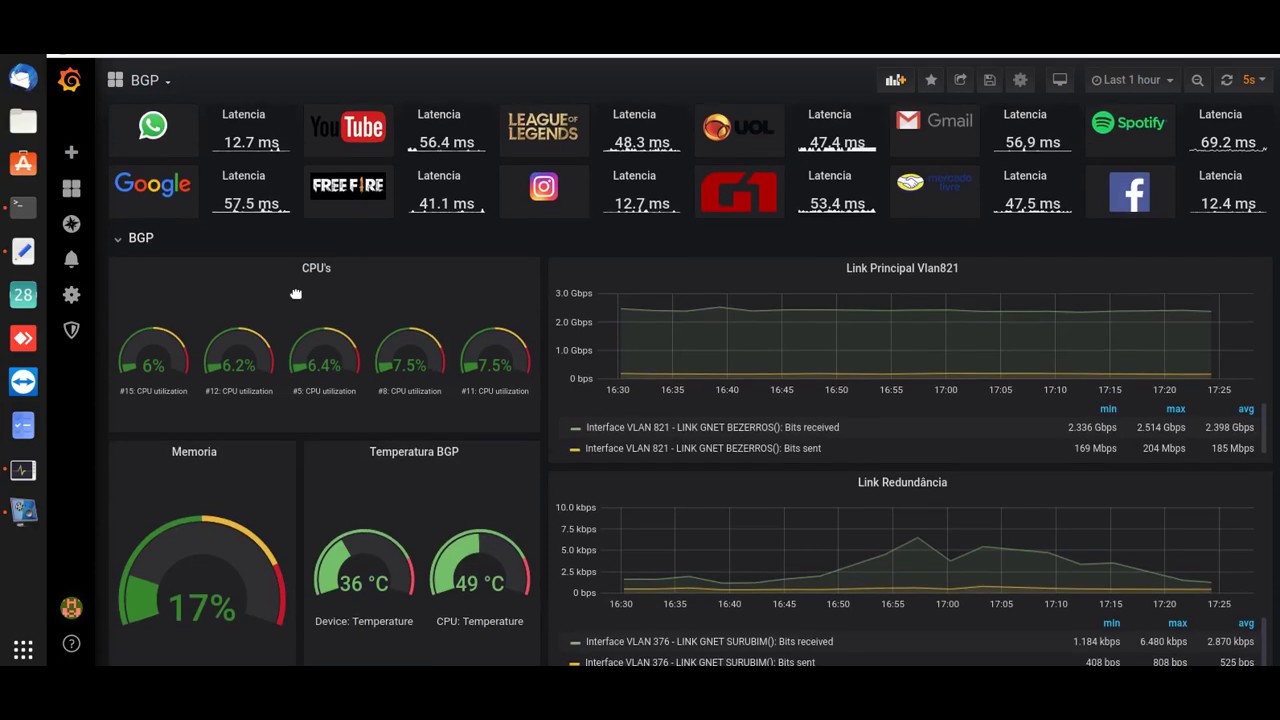Open the Alerting bell icon

pos(71,259)
